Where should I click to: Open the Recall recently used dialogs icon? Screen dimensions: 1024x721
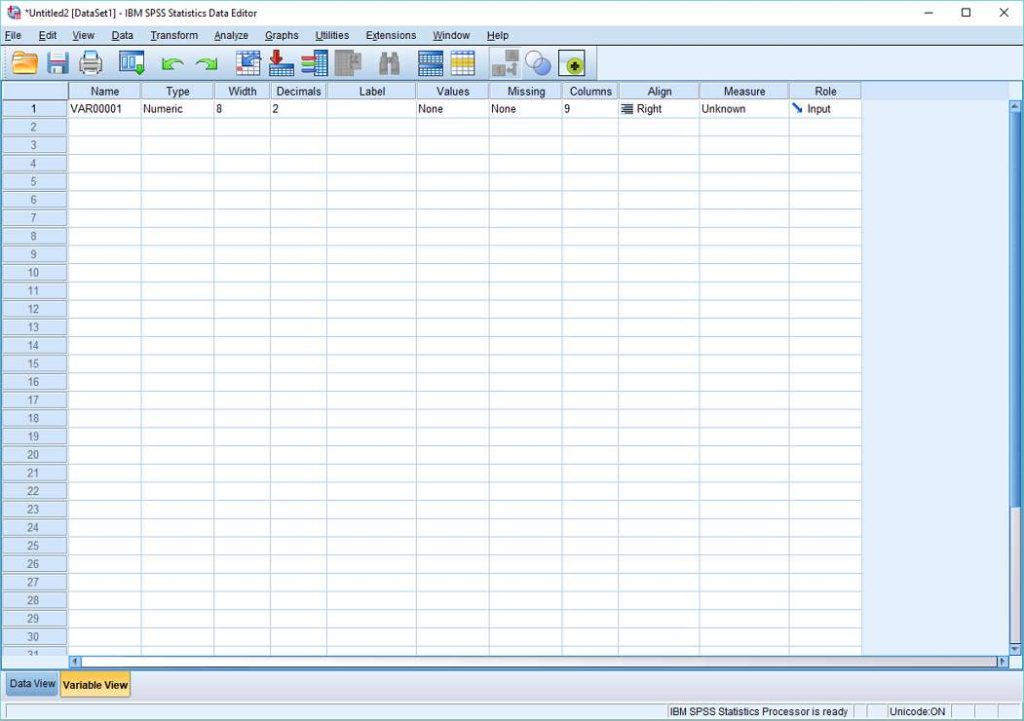coord(131,63)
